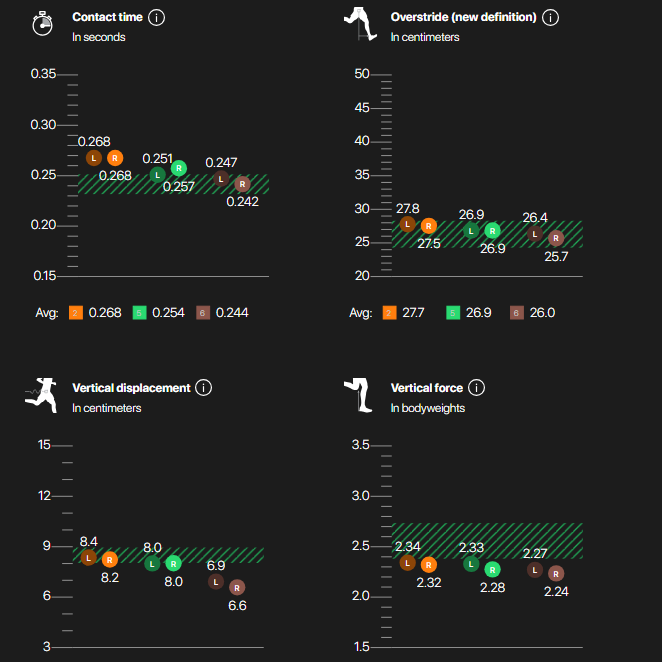Open the Vertical force info tooltip icon
Image resolution: width=662 pixels, height=662 pixels.
[x=477, y=388]
